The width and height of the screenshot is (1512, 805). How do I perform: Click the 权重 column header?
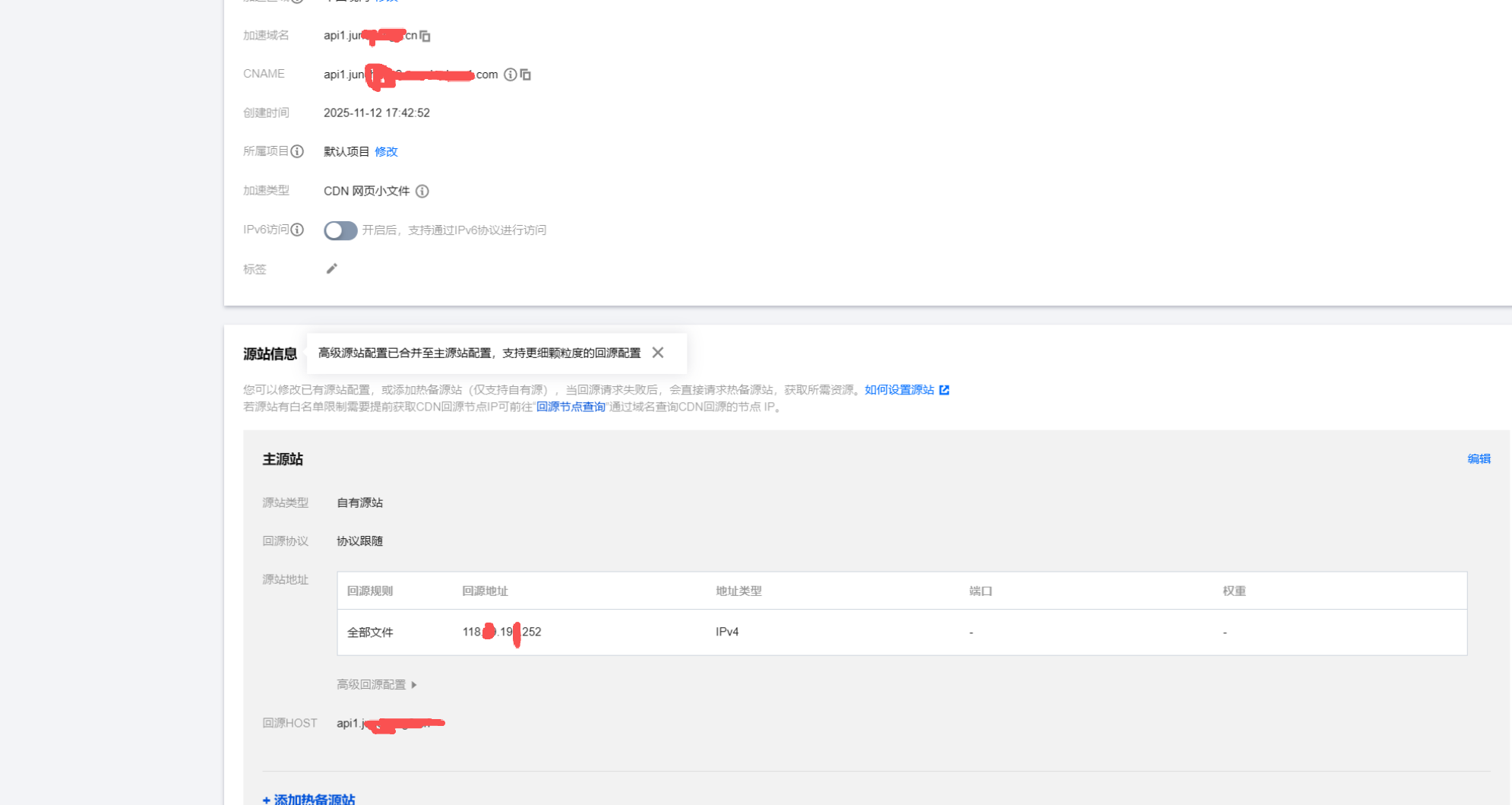point(1234,591)
